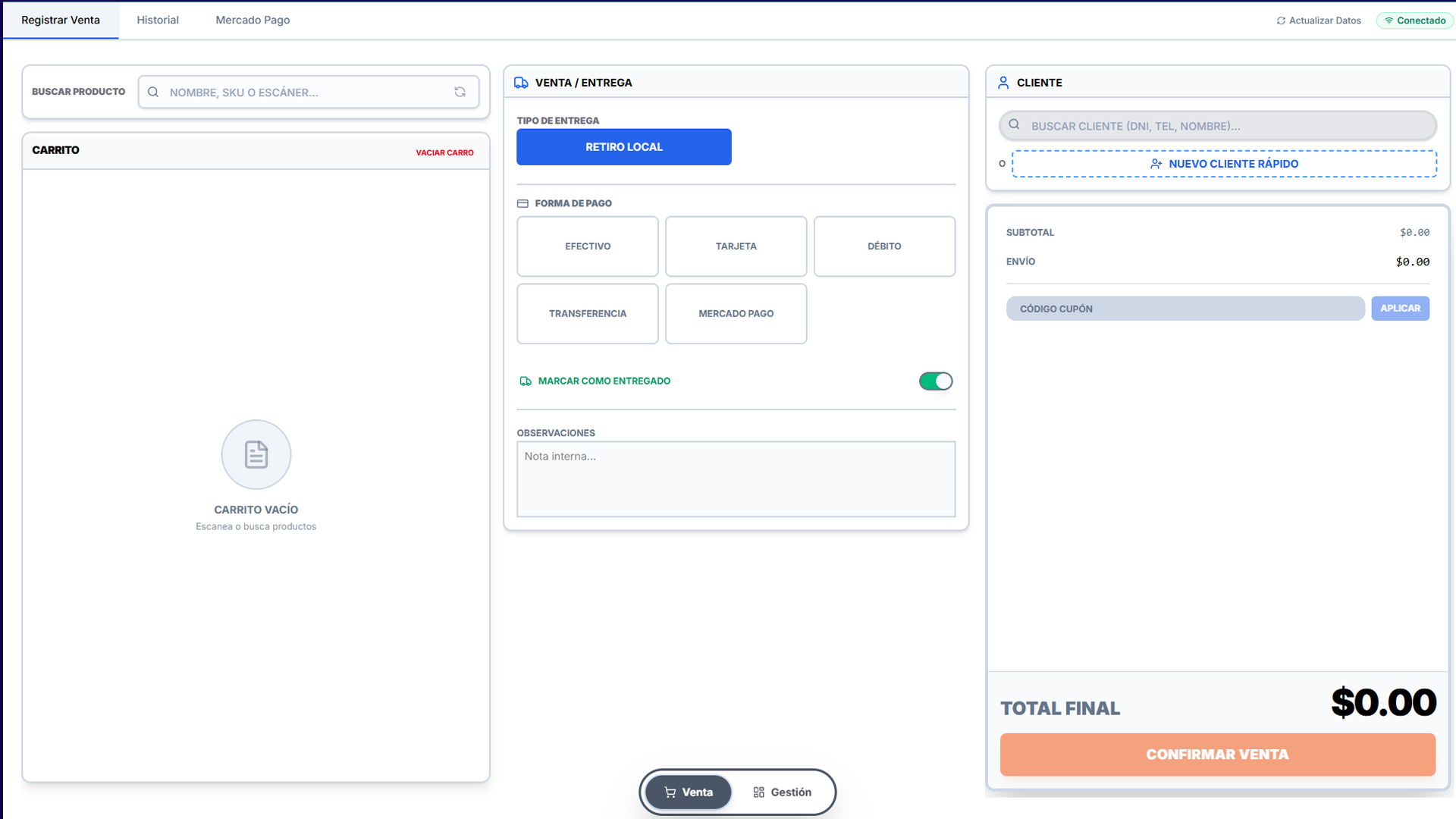Viewport: 1456px width, 819px height.
Task: Open NUEVO CLIENTE RÁPIDO
Action: (1224, 163)
